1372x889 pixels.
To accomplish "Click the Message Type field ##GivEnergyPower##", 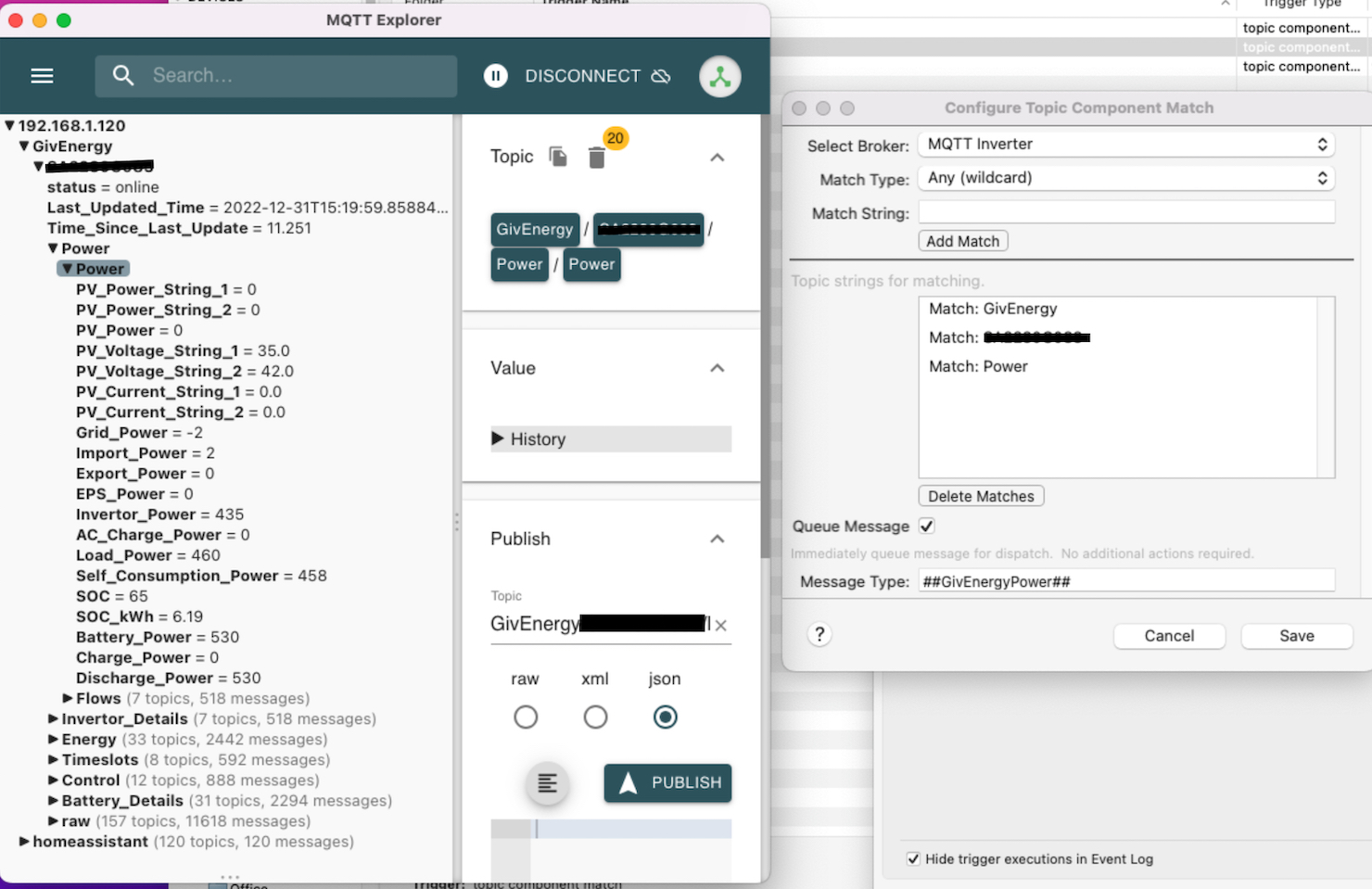I will point(1126,581).
